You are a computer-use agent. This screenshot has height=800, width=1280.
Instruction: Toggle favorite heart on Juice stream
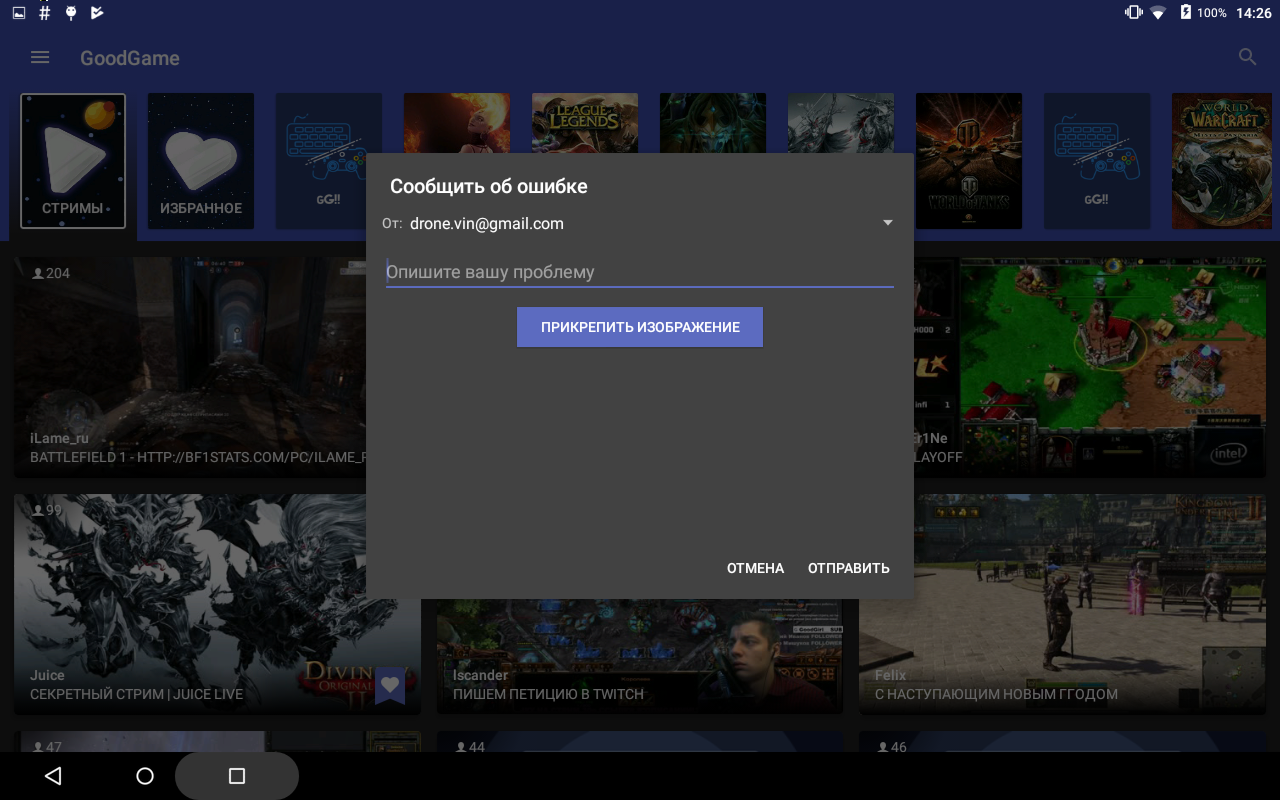tap(390, 685)
